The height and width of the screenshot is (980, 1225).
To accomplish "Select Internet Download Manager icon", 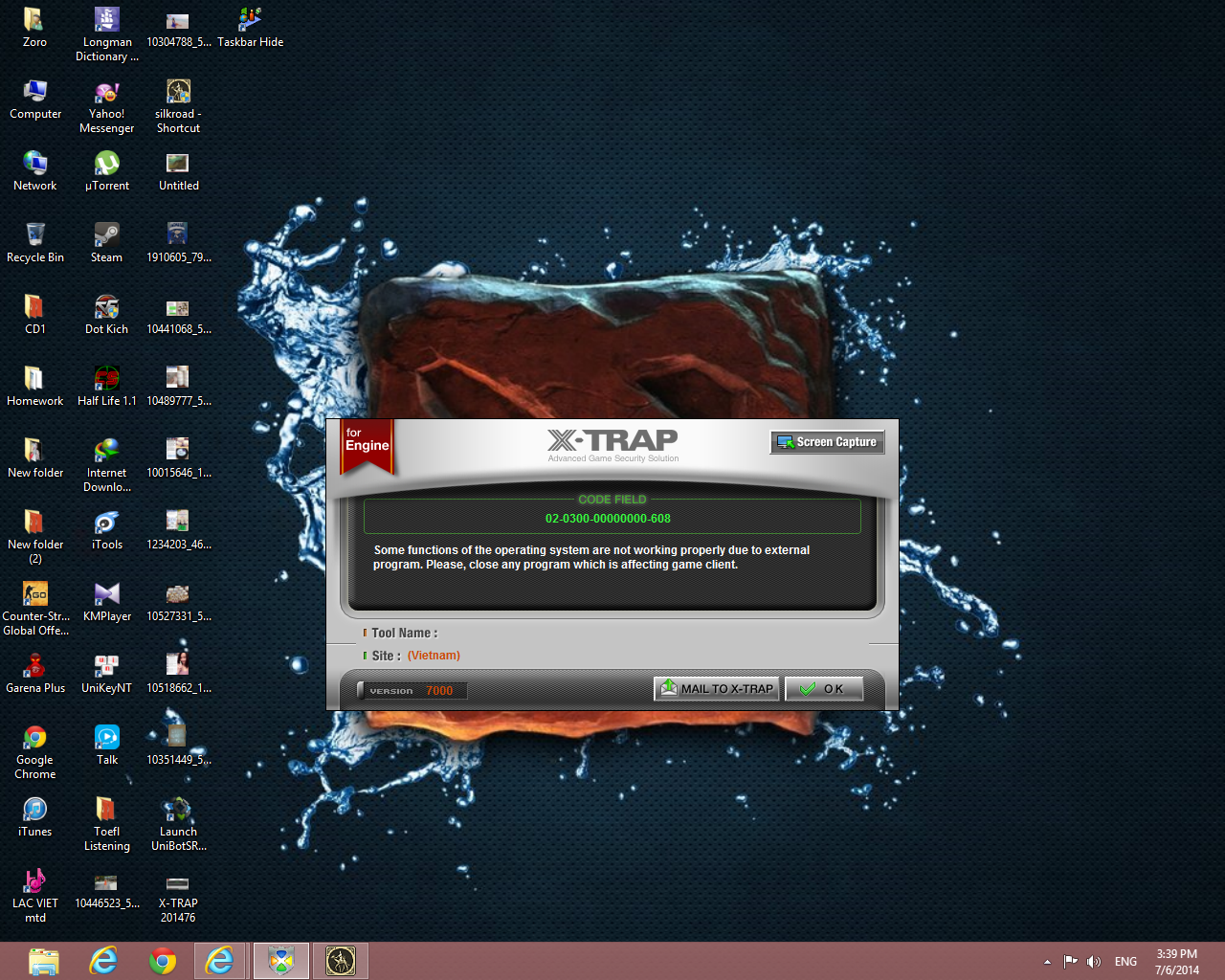I will point(107,464).
